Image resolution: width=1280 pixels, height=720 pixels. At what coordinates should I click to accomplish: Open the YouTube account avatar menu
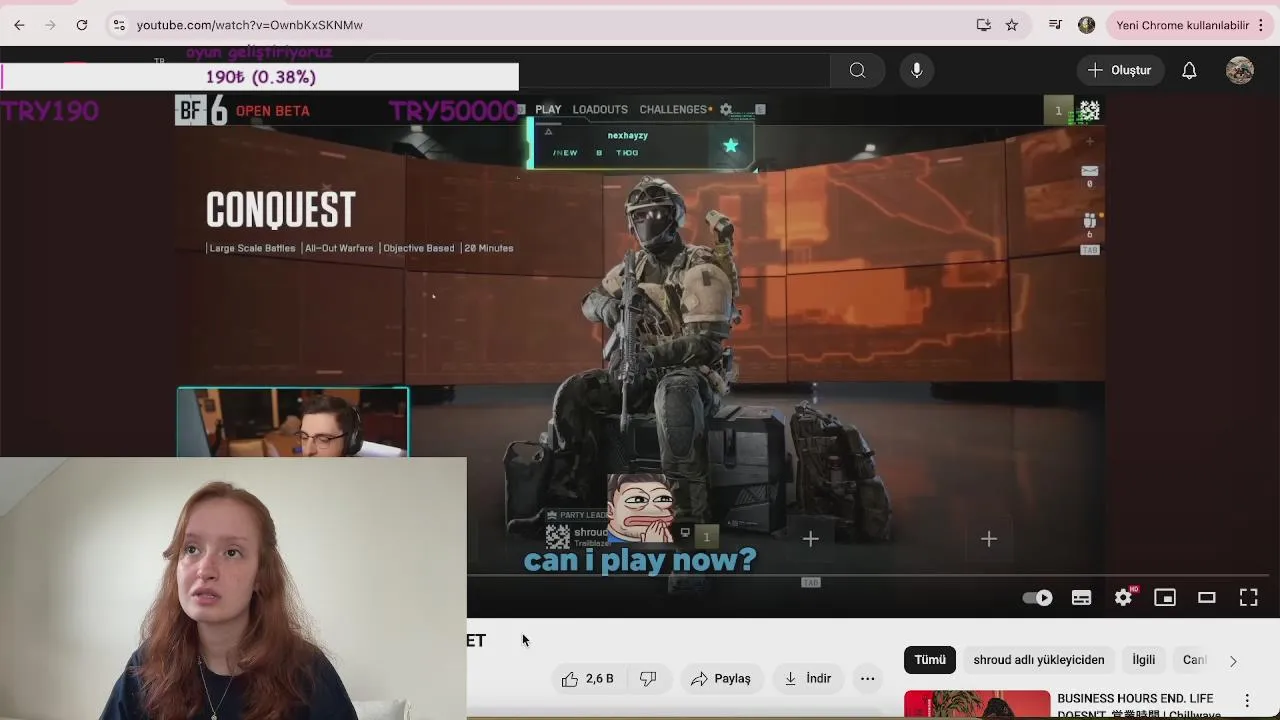pyautogui.click(x=1240, y=70)
